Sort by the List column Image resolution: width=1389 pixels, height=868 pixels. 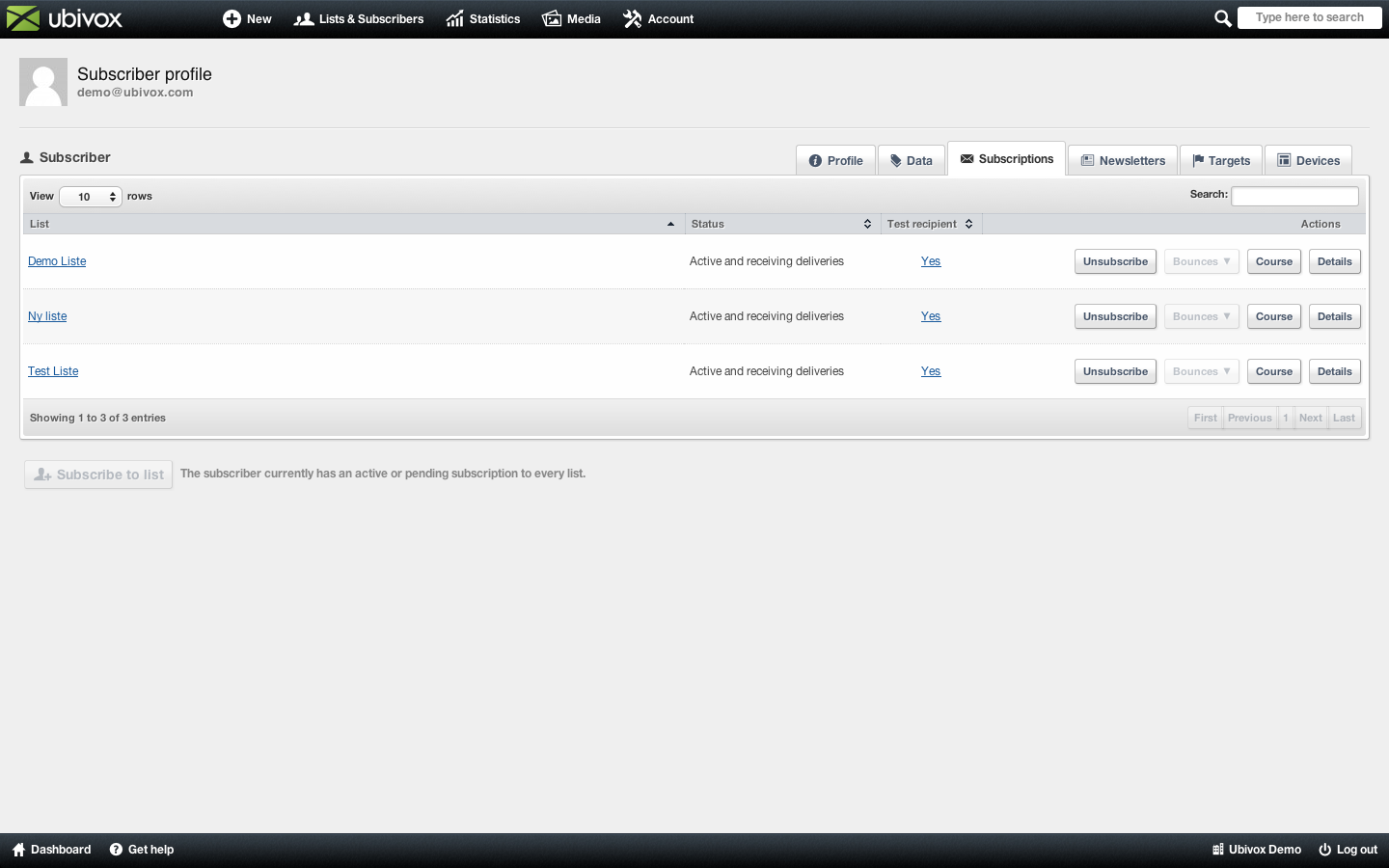click(353, 224)
